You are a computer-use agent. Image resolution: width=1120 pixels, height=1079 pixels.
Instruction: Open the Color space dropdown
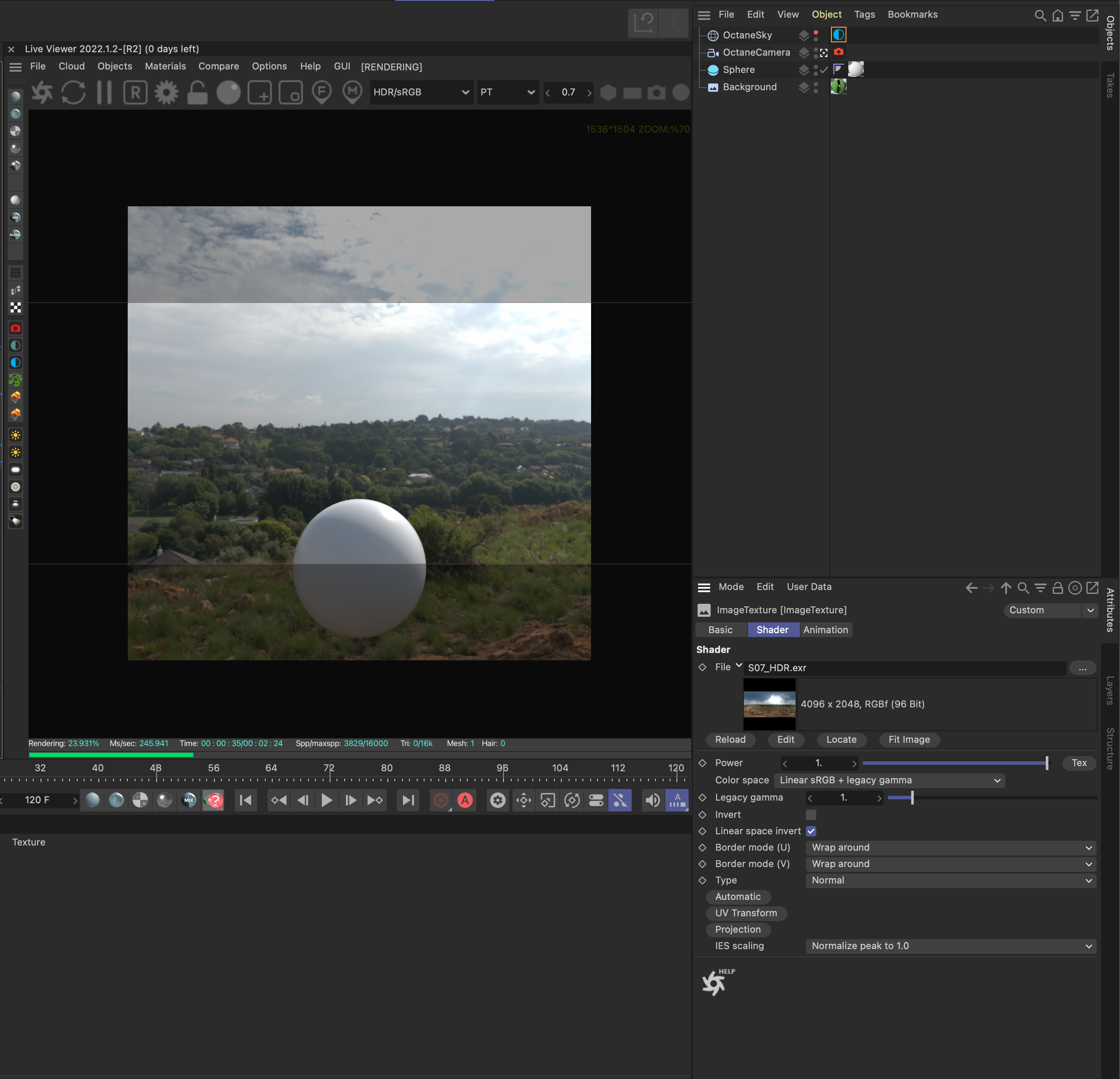pos(889,780)
